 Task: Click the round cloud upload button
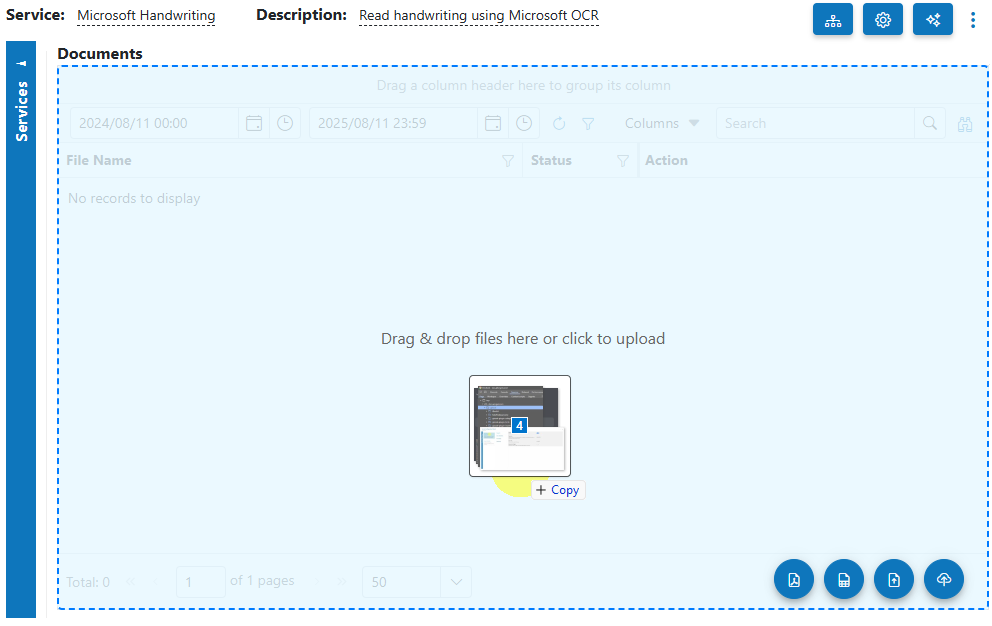click(944, 579)
